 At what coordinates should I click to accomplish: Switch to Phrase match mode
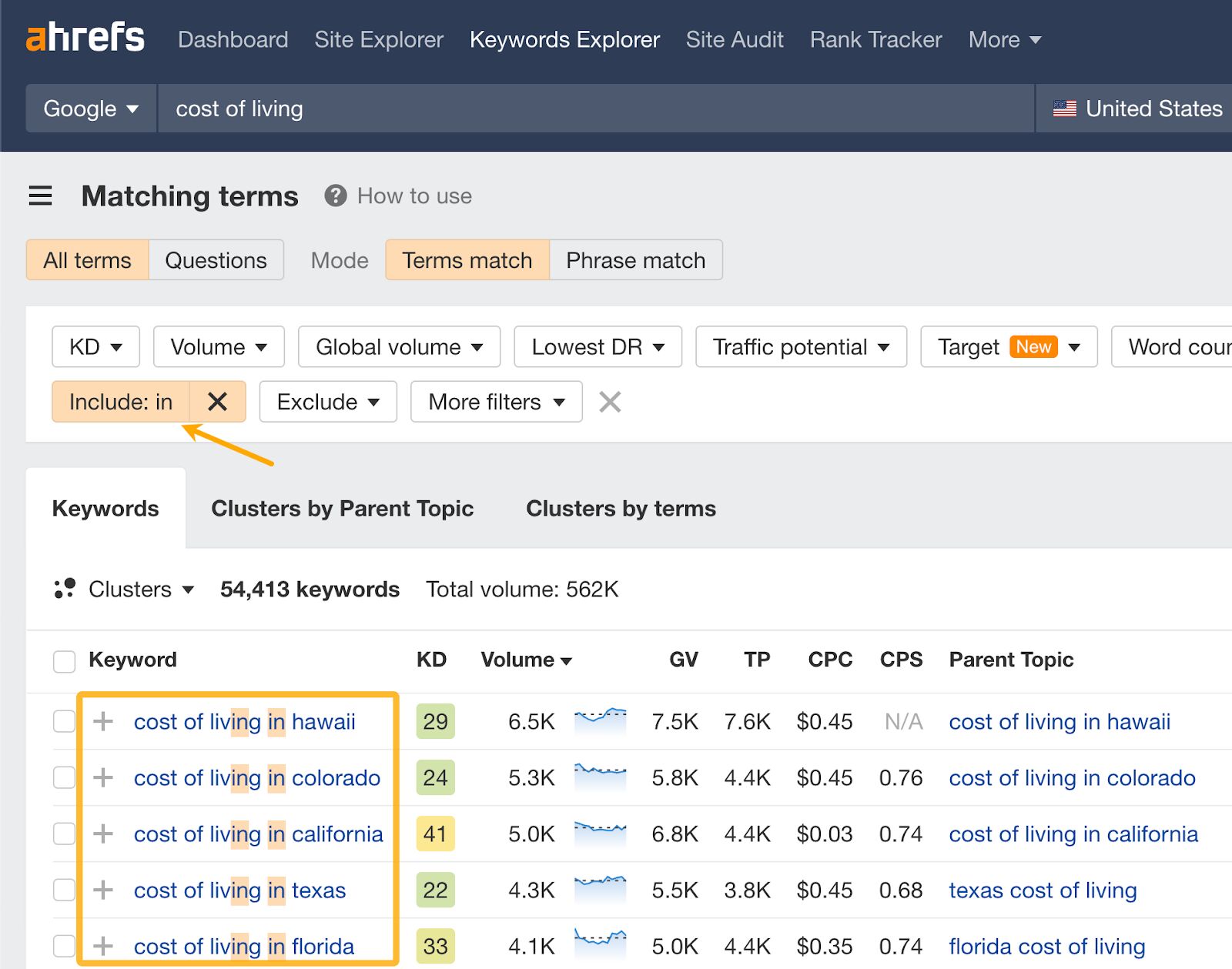[634, 259]
